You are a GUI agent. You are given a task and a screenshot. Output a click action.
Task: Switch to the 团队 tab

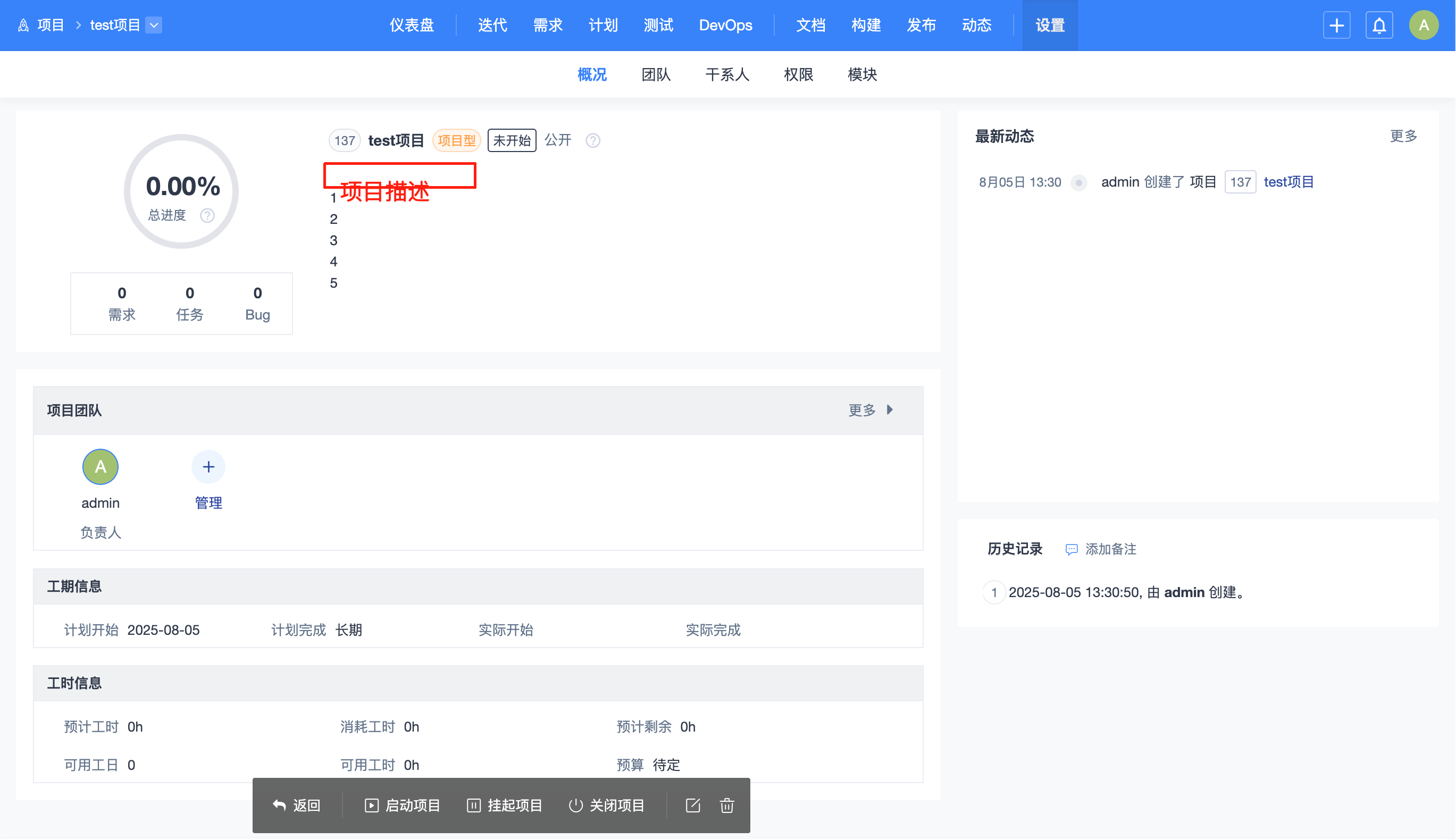[656, 74]
